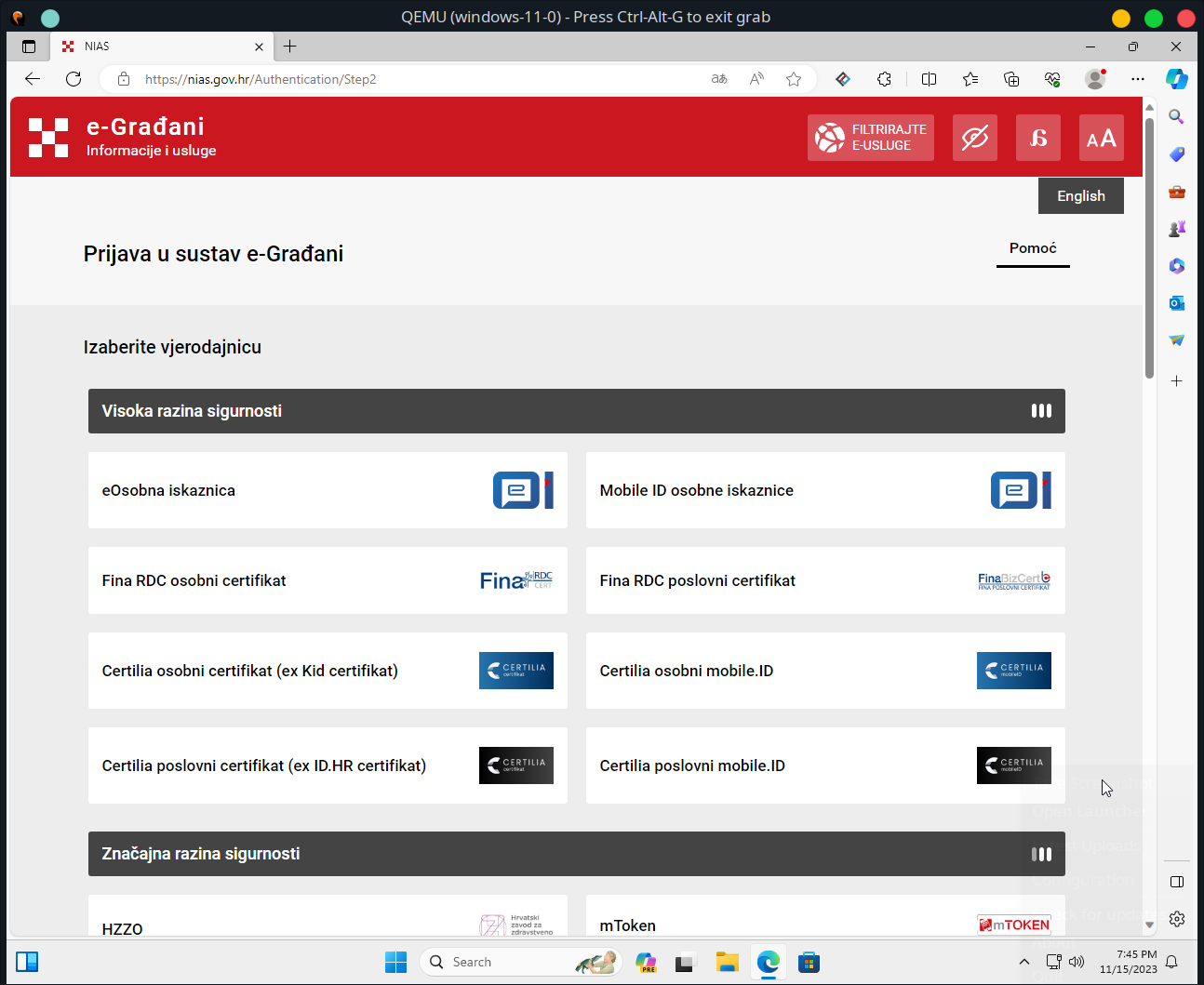Viewport: 1204px width, 985px height.
Task: Click Certilia certifikat logo on osobni row
Action: click(516, 671)
